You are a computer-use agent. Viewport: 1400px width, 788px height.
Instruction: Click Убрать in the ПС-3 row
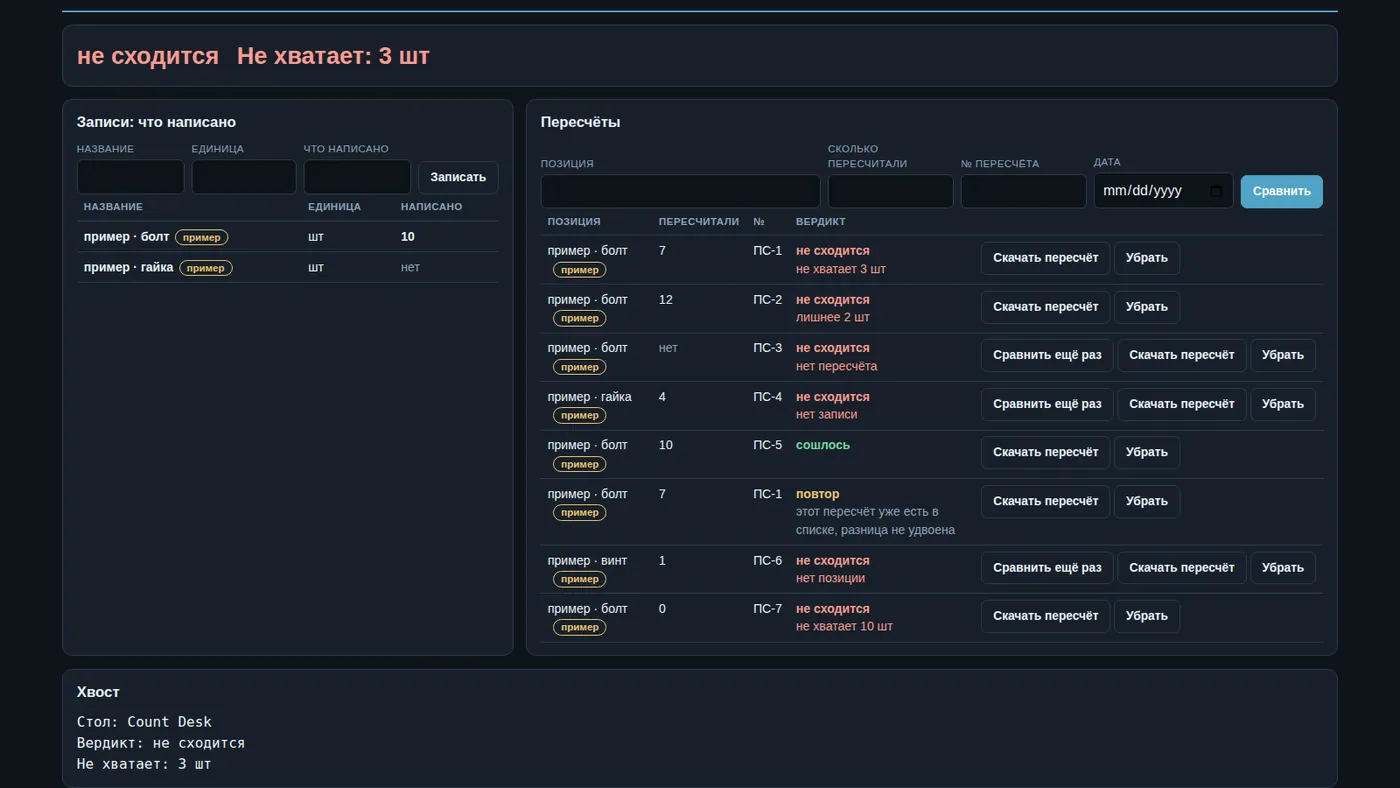pyautogui.click(x=1282, y=355)
